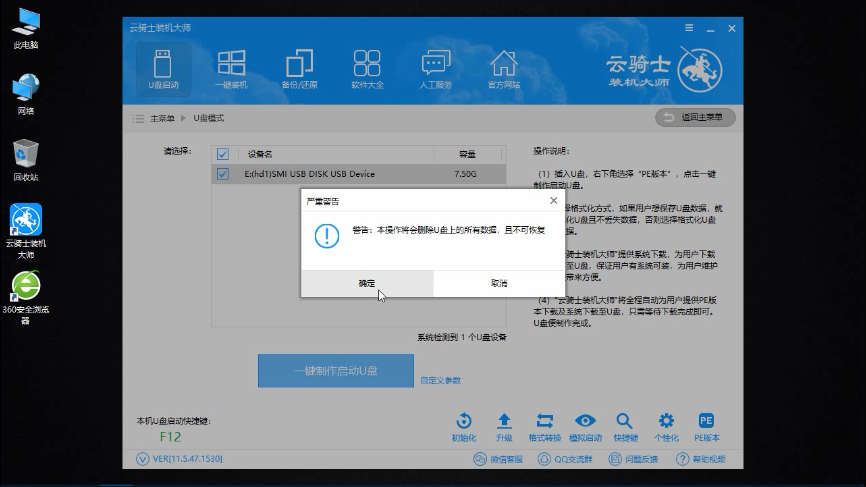Viewport: 866px width, 487px height.
Task: Click the version VER[11.5.47.1530] indicator
Action: (x=179, y=459)
